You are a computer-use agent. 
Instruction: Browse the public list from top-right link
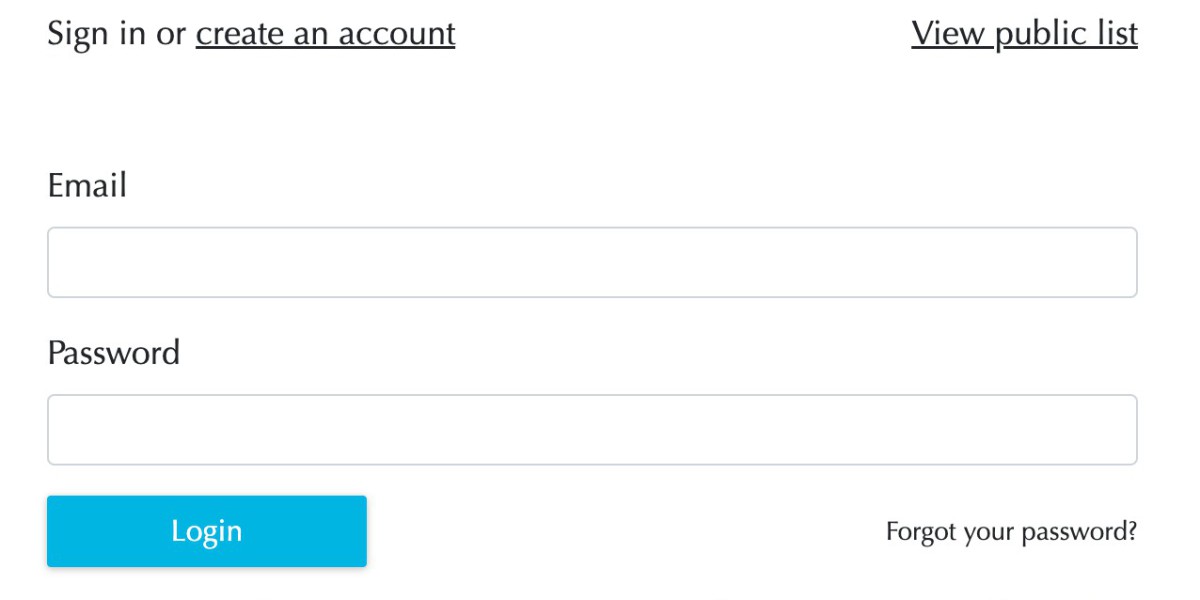coord(1024,34)
